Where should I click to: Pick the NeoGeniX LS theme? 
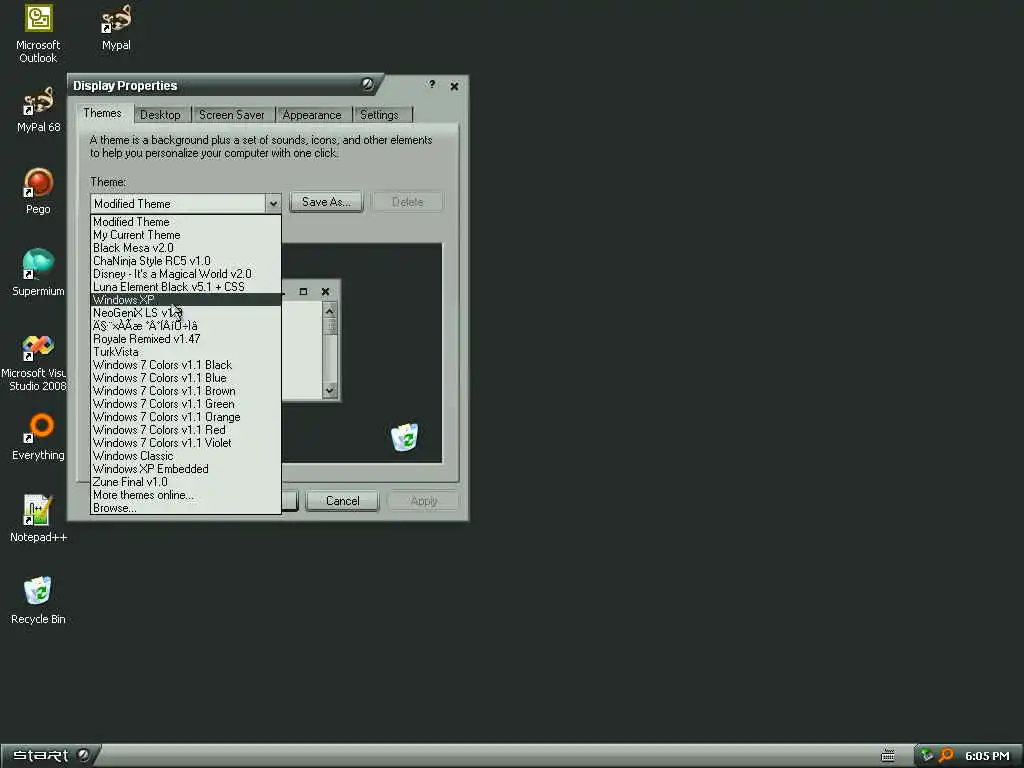(185, 313)
